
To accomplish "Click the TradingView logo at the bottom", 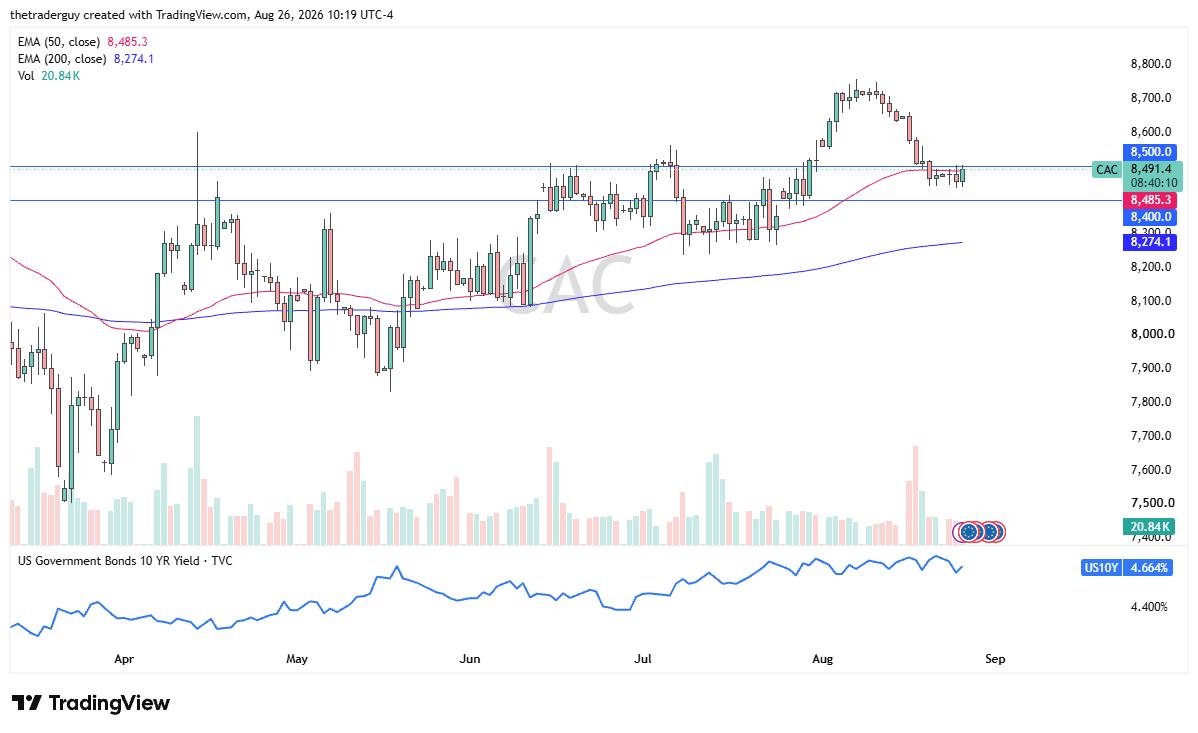I will [x=91, y=702].
